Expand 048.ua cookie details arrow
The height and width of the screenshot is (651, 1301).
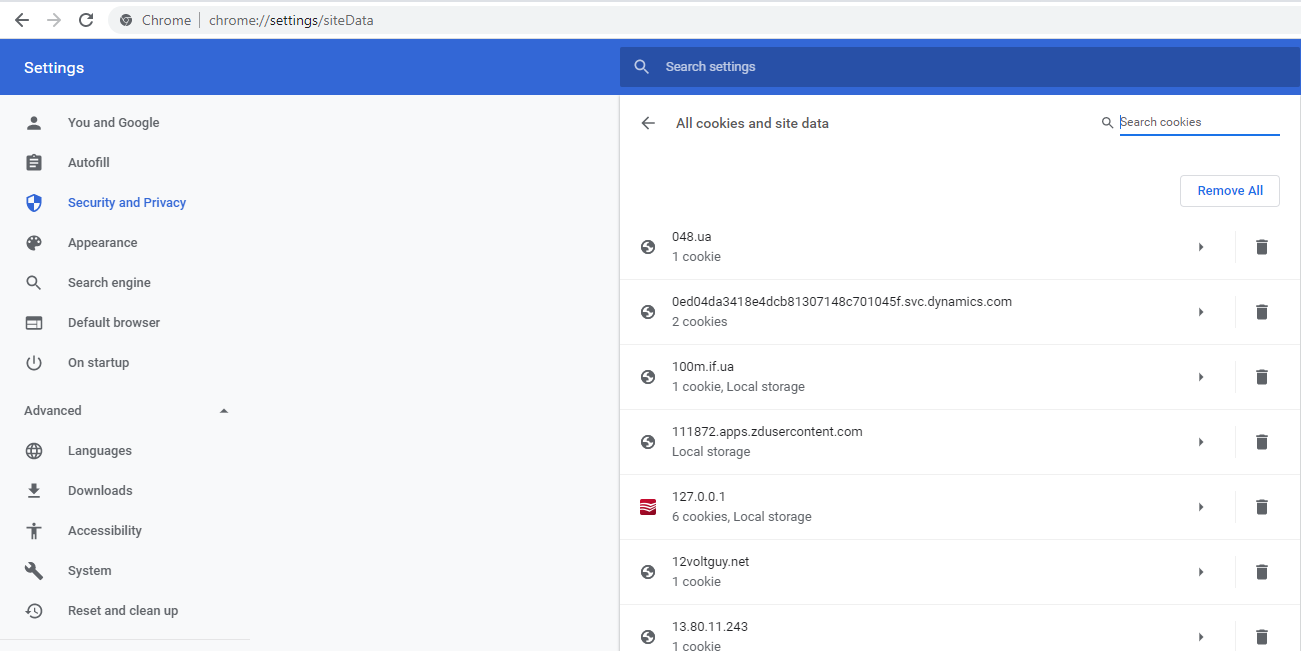tap(1201, 247)
